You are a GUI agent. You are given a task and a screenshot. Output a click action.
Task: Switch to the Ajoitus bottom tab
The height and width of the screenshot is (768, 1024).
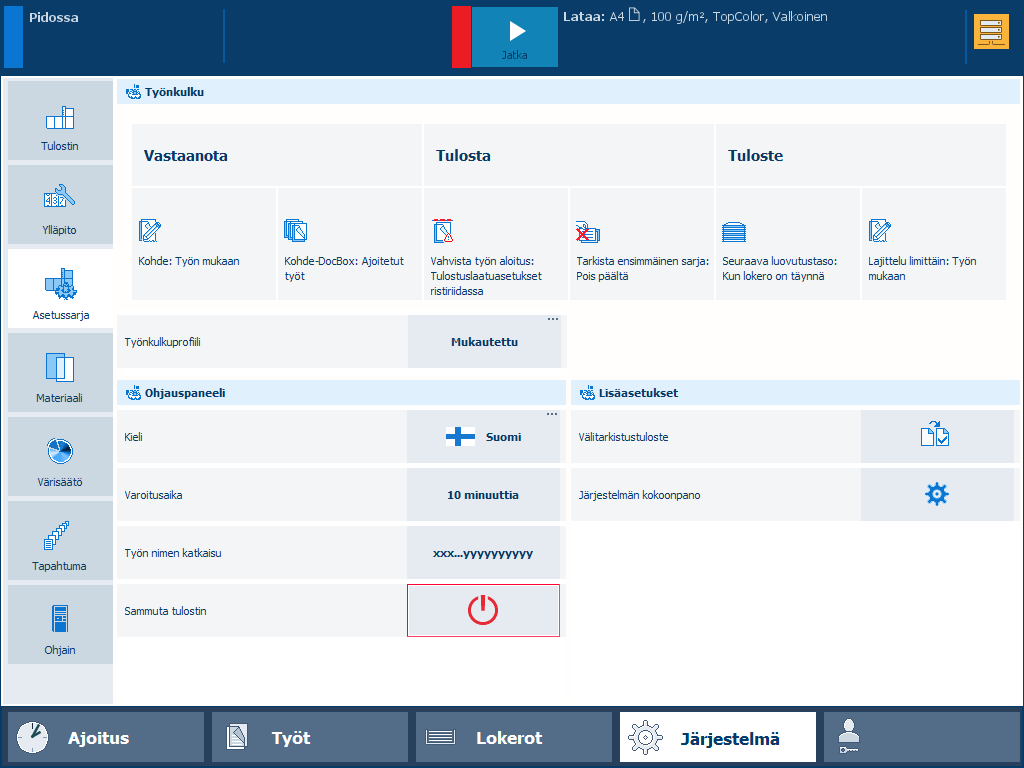point(106,738)
